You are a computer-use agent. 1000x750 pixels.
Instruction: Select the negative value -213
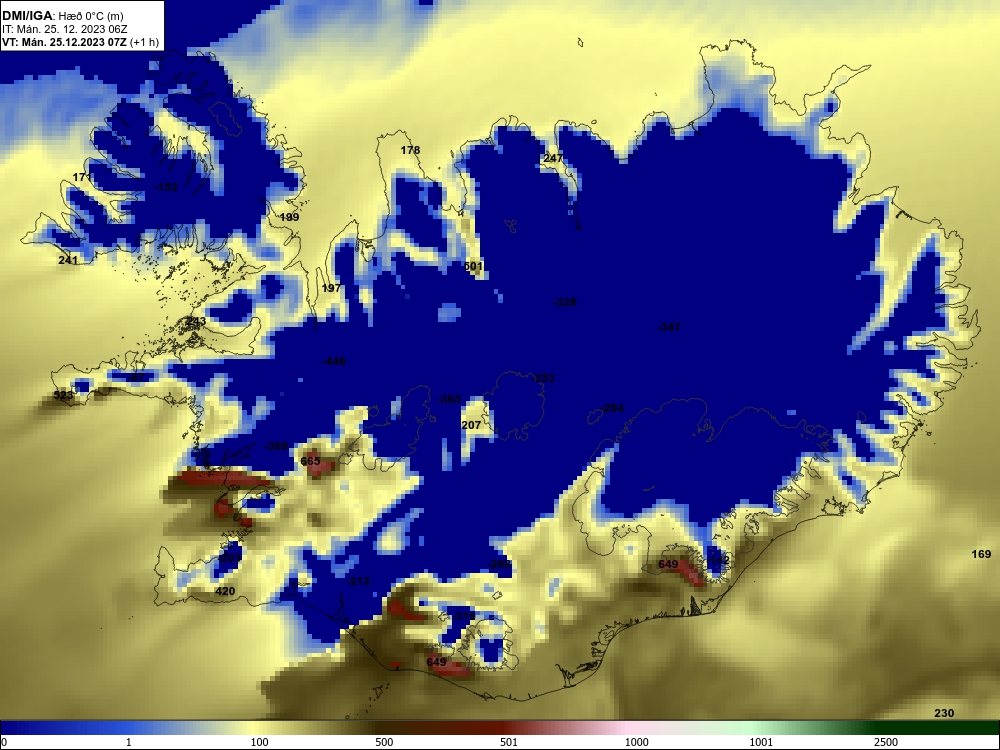[x=358, y=582]
